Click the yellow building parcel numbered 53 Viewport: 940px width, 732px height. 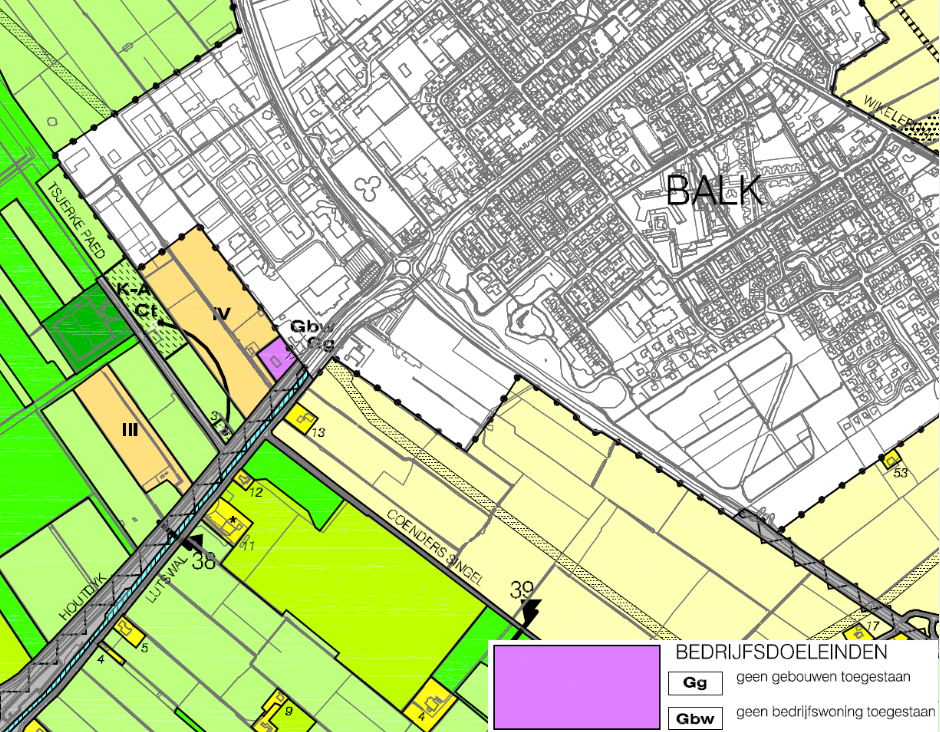click(x=890, y=460)
